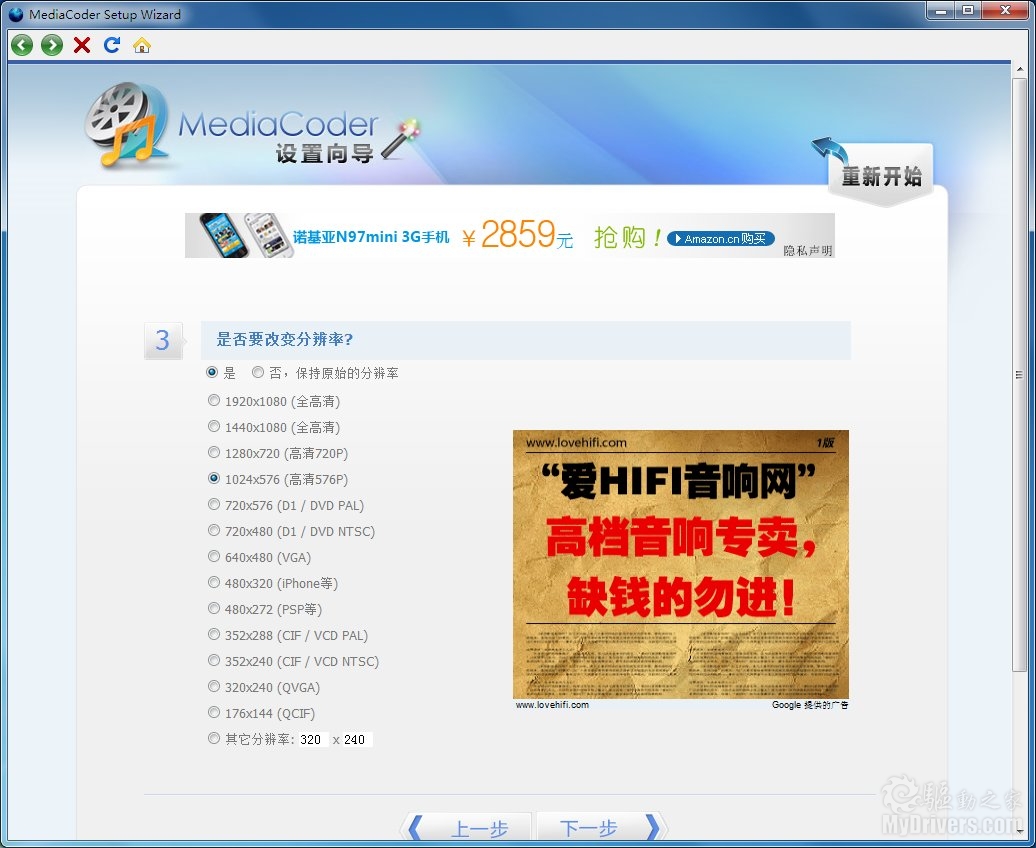Click the MediaCoder film reel logo
The height and width of the screenshot is (848, 1036).
point(126,124)
